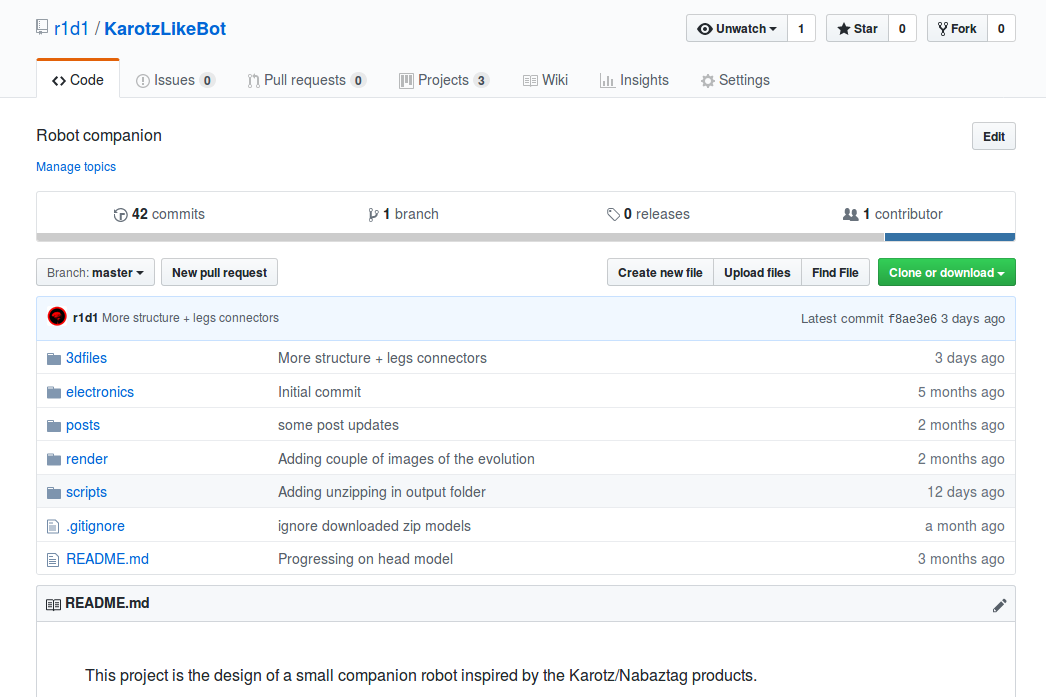Click the README.md file icon in list

pyautogui.click(x=53, y=560)
